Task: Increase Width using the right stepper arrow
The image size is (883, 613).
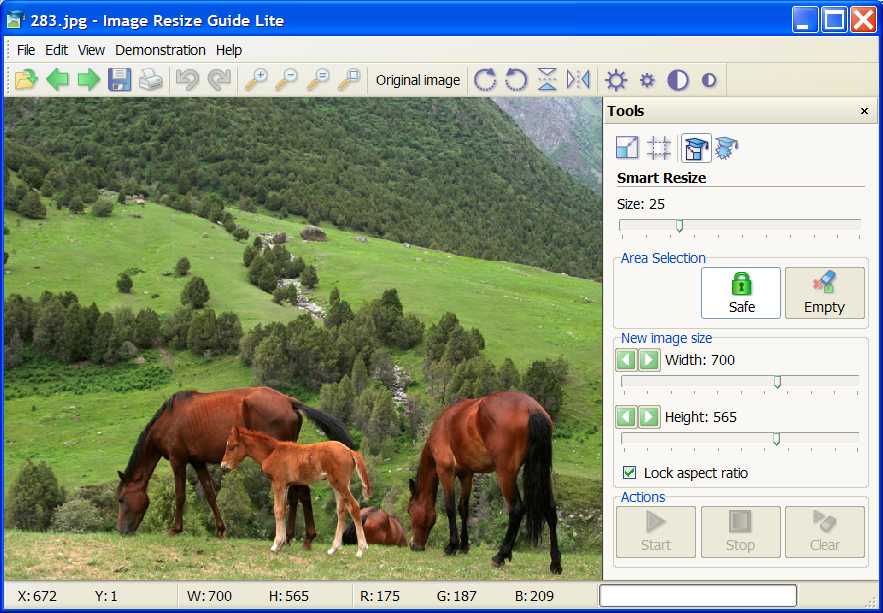Action: click(647, 360)
